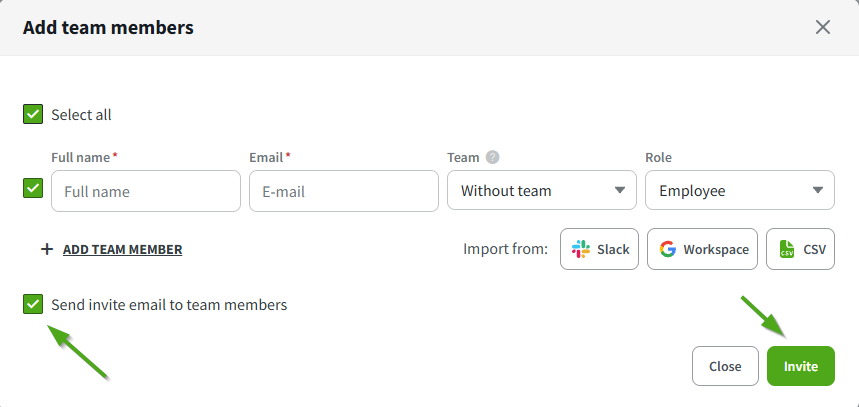Click the Team dropdown arrow
859x407 pixels.
619,190
